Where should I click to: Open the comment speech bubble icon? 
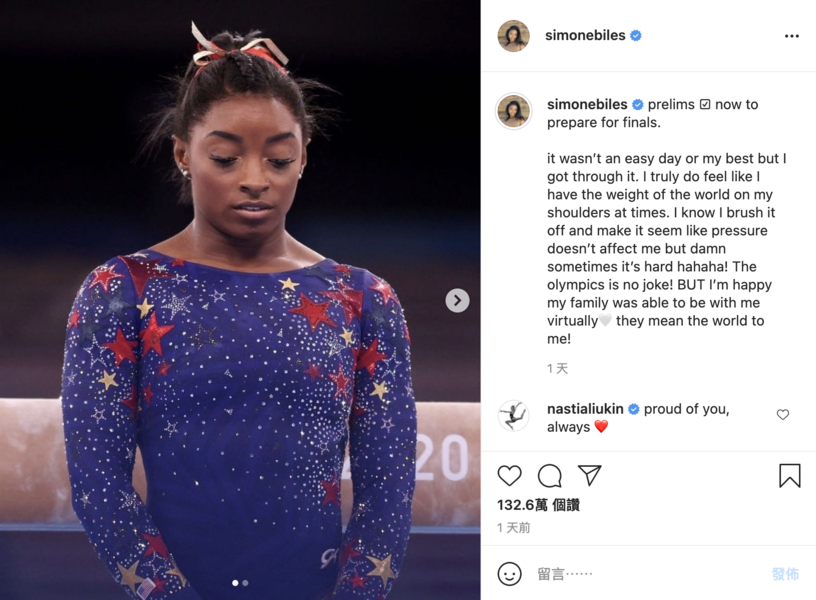(x=550, y=476)
